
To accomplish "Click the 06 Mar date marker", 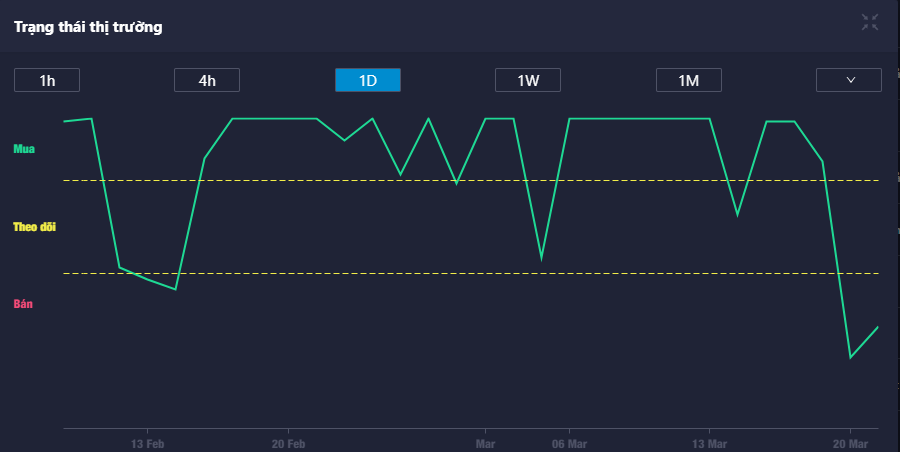I will click(x=569, y=443).
